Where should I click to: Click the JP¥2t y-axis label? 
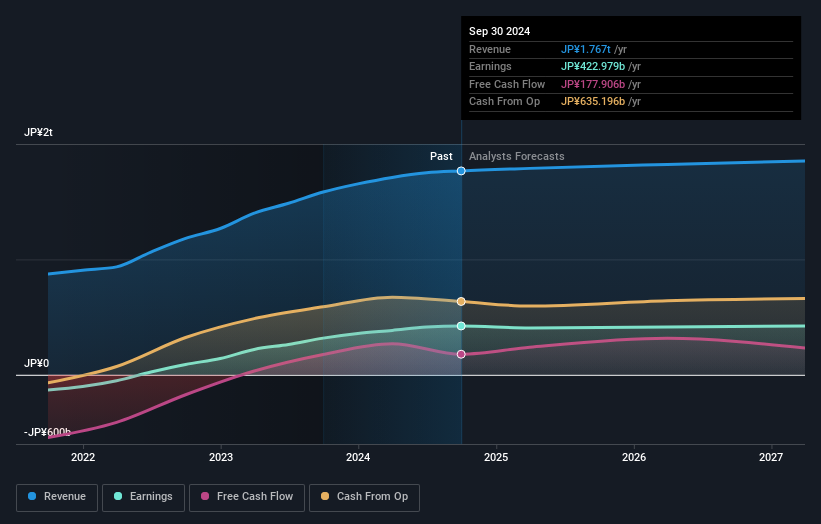click(38, 132)
